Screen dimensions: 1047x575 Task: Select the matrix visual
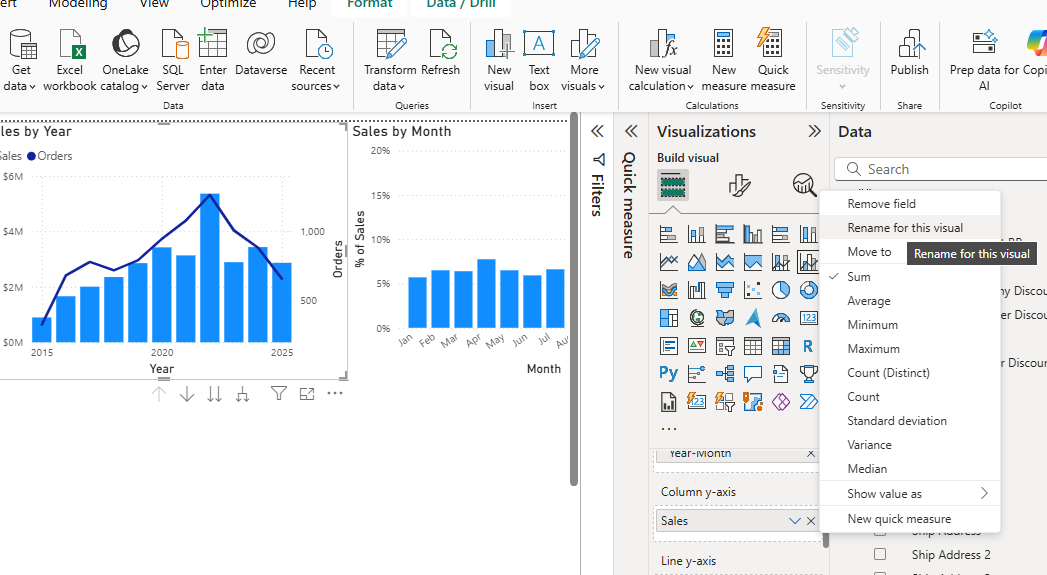pos(781,346)
